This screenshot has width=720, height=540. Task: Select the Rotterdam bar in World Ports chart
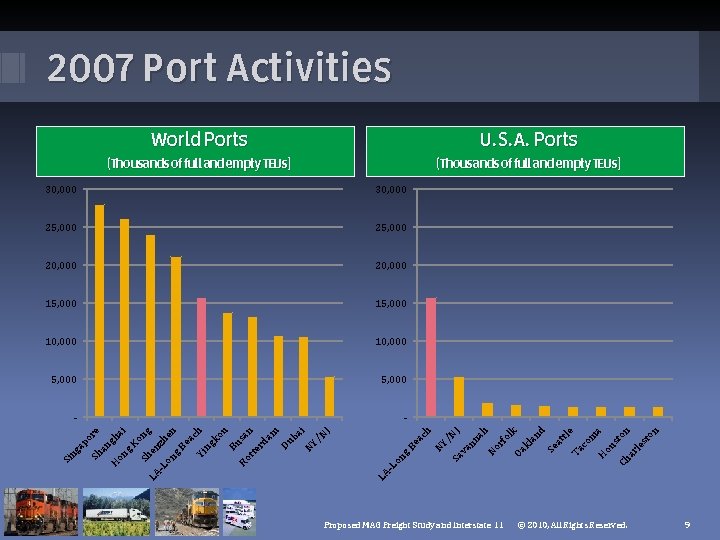coord(278,377)
